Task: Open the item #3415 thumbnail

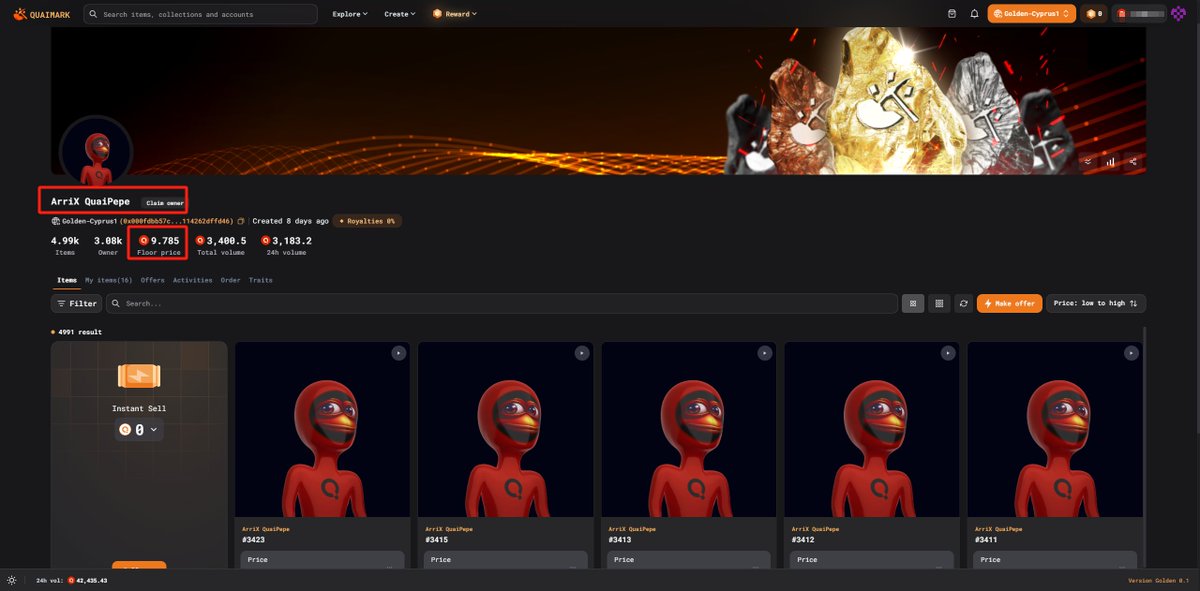Action: [505, 430]
